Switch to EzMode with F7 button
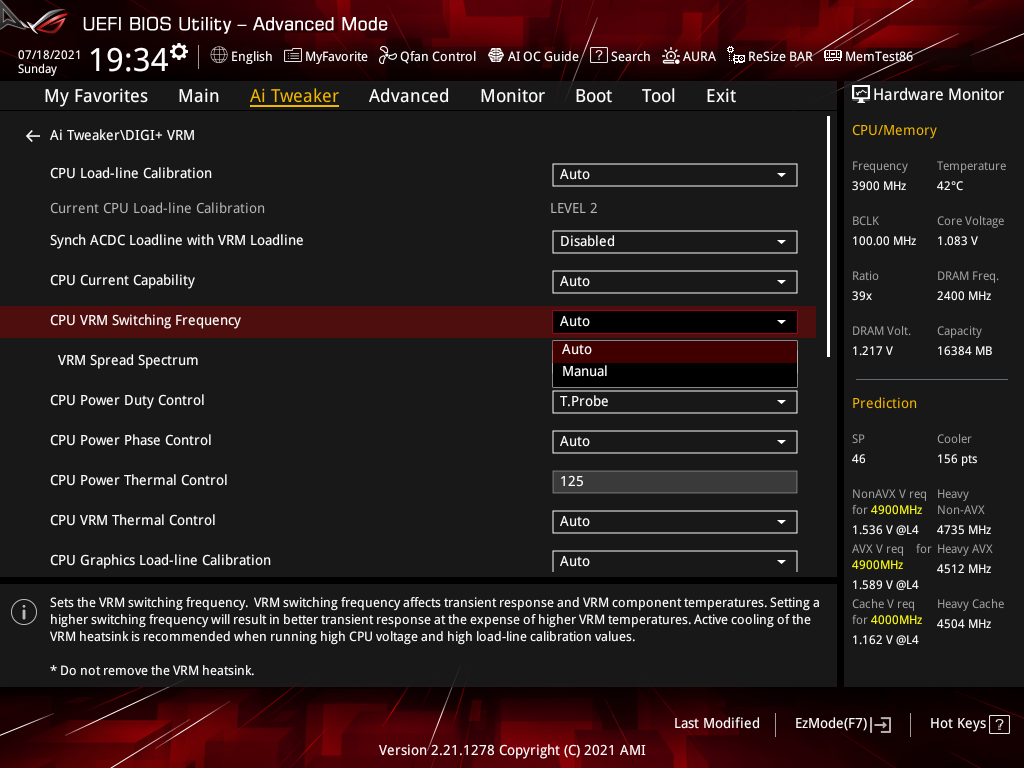The image size is (1024, 768). pyautogui.click(x=842, y=723)
